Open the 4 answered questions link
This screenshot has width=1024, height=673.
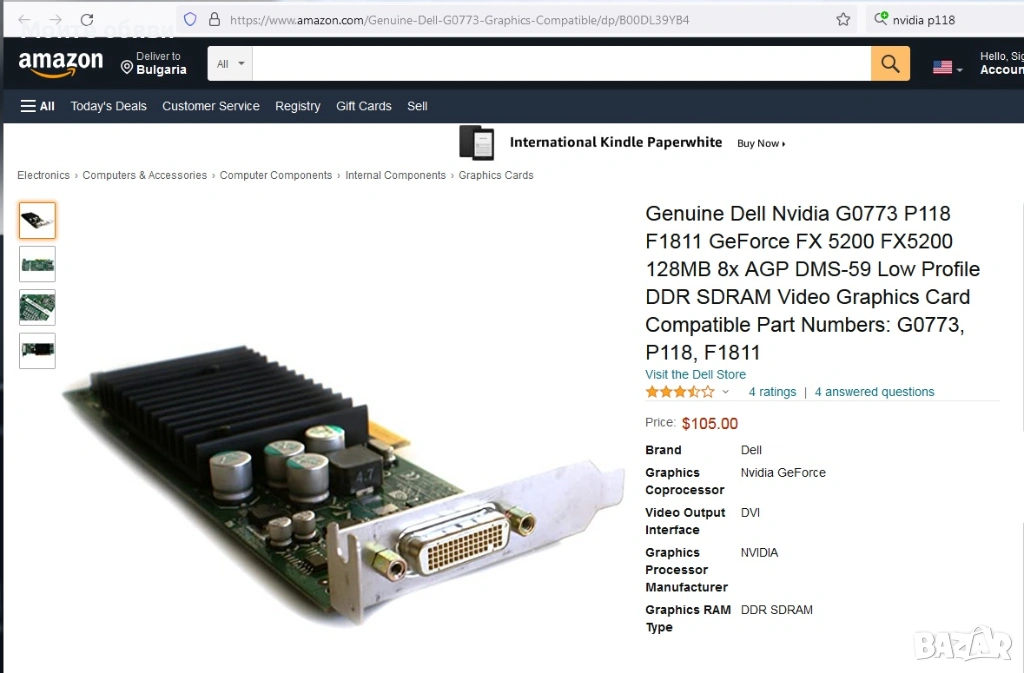(x=874, y=392)
